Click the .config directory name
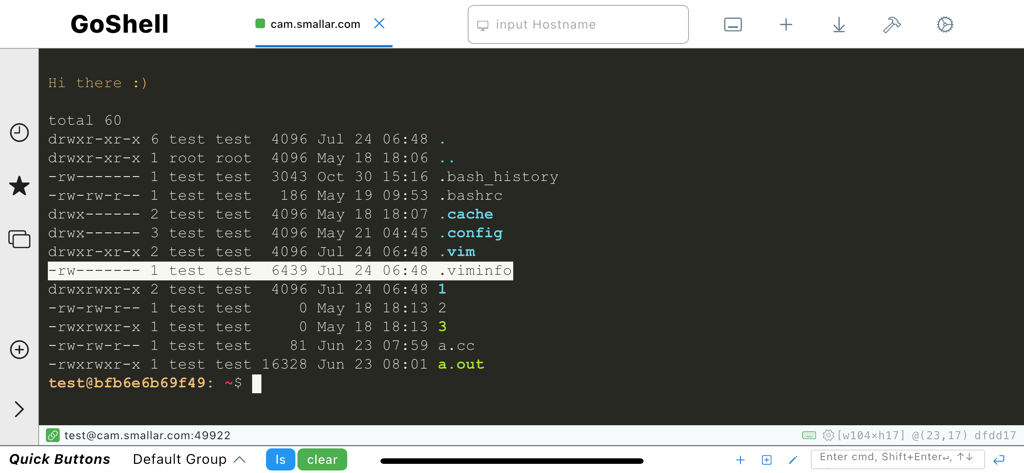This screenshot has width=1024, height=473. [470, 233]
